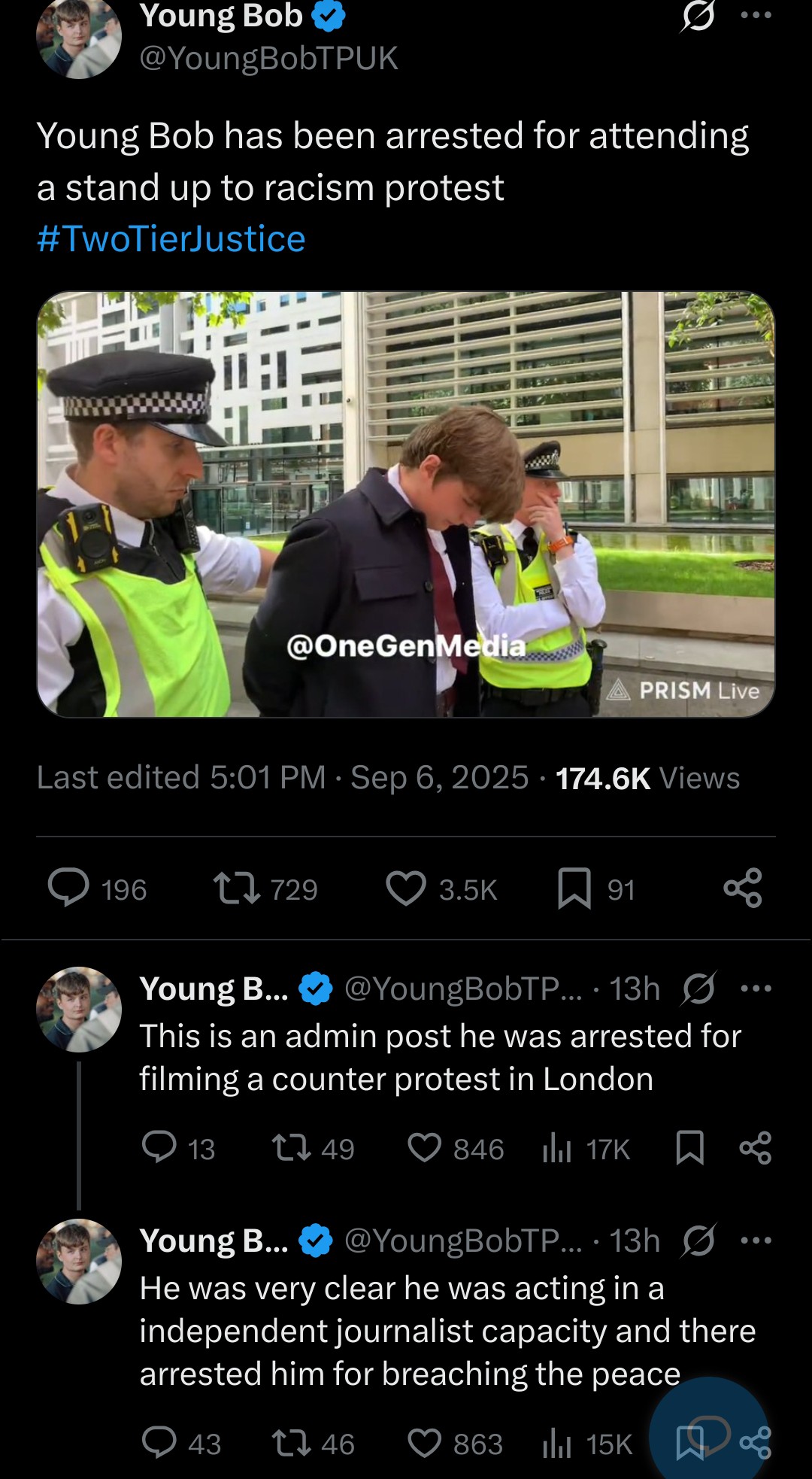Reply to the main post
Screen dimensions: 812x1479
click(69, 888)
